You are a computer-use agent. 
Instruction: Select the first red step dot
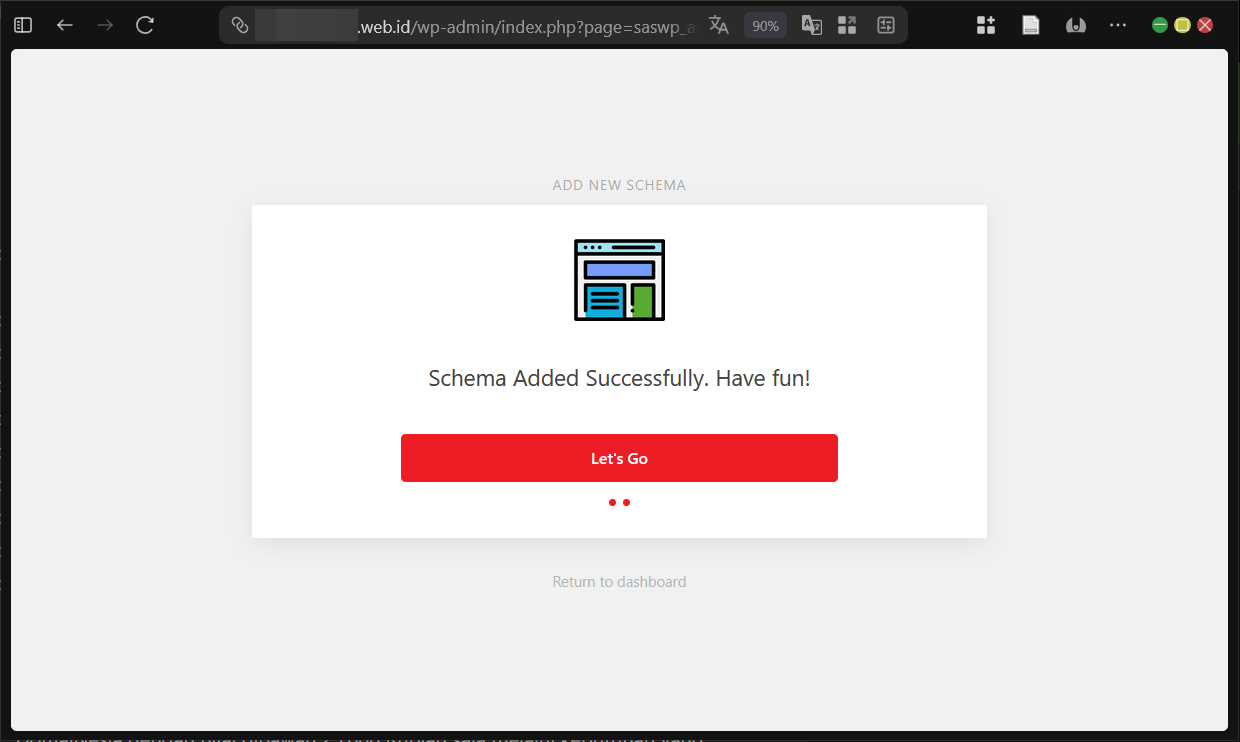612,503
